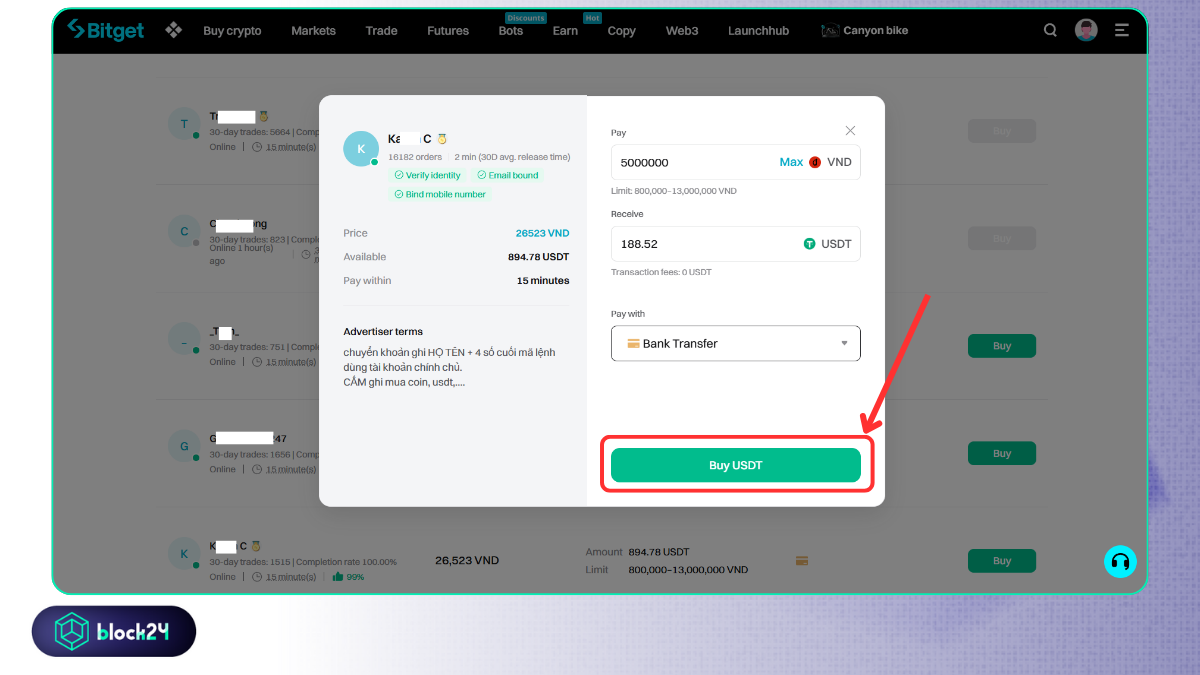Viewport: 1200px width, 675px height.
Task: Open the Earn menu item
Action: 565,31
